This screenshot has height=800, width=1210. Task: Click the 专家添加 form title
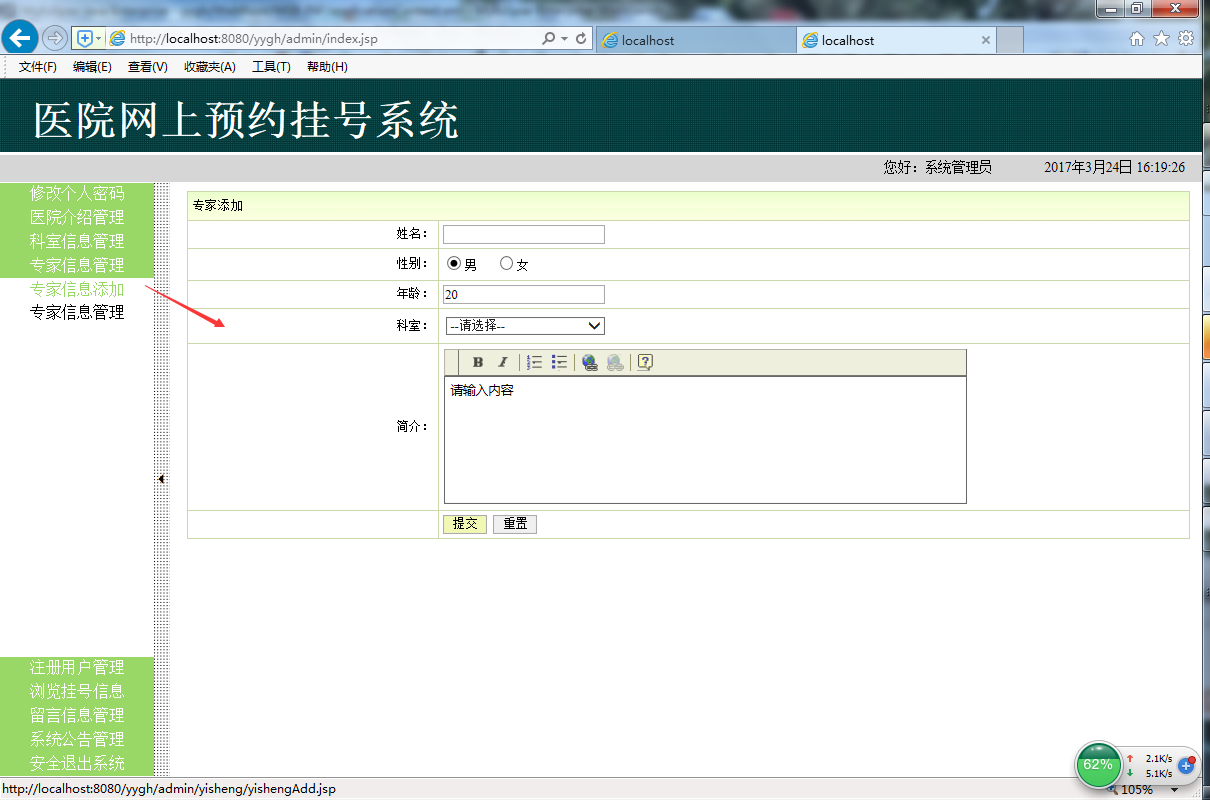[218, 206]
